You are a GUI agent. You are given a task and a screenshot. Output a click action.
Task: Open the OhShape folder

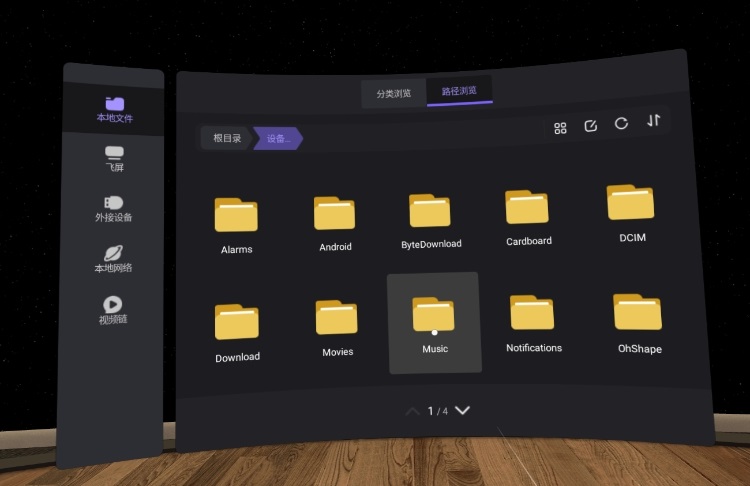(638, 321)
